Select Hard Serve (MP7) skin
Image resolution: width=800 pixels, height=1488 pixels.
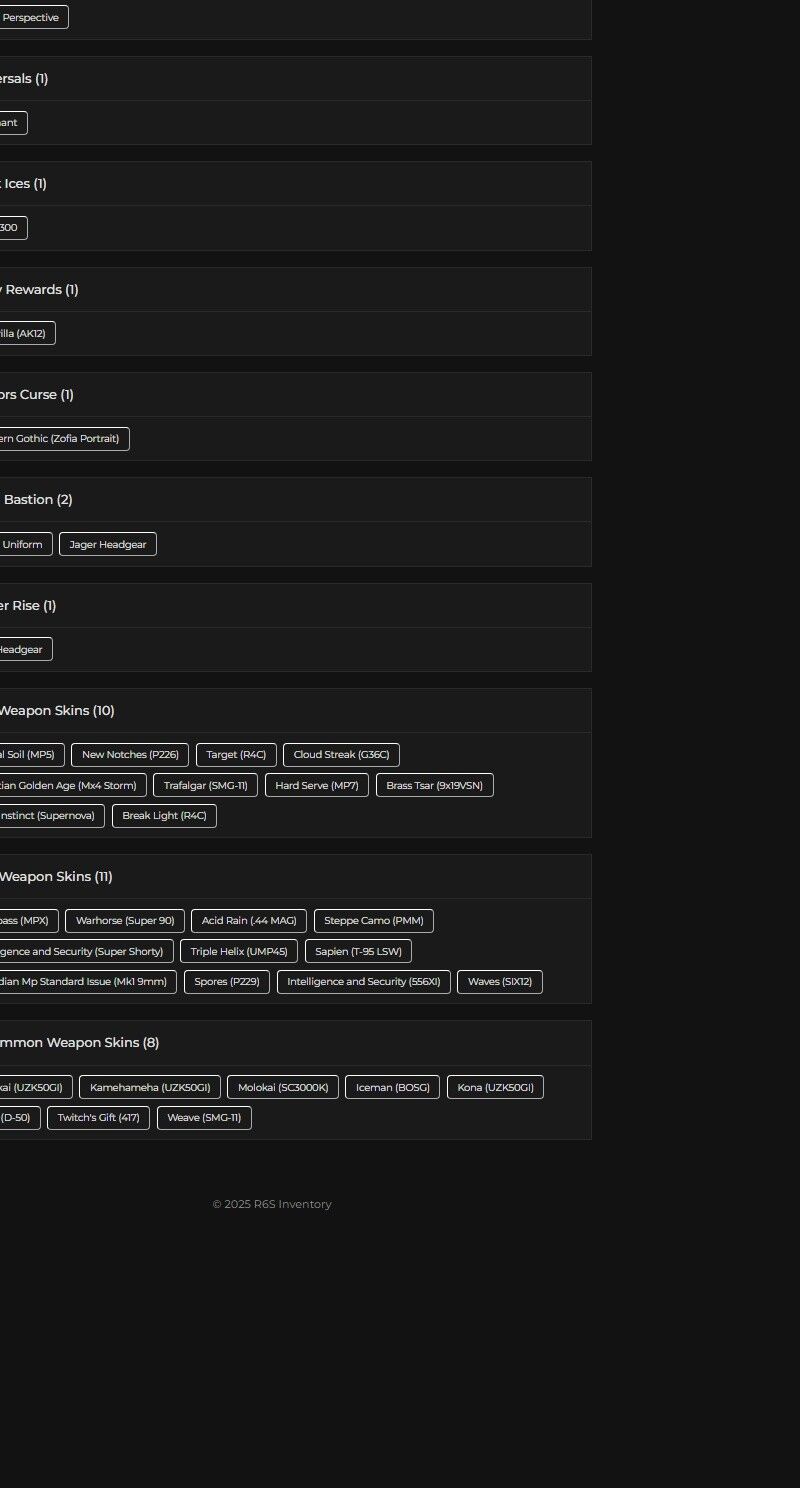tap(316, 785)
